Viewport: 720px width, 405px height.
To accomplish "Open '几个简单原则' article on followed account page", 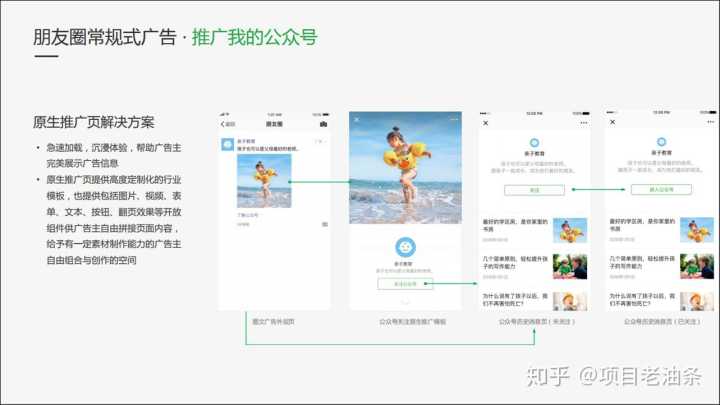I will [x=642, y=262].
